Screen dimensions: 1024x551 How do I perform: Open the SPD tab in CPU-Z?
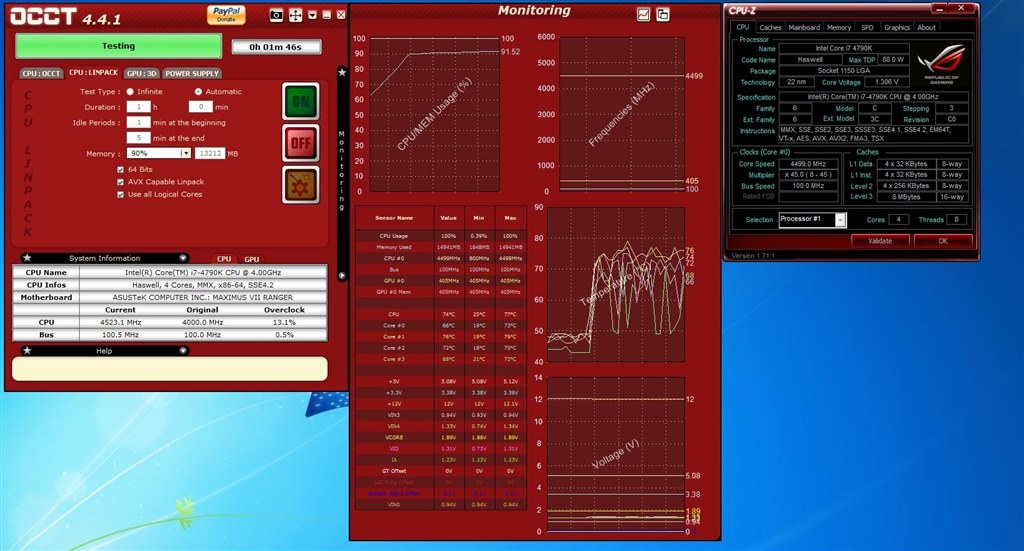click(867, 27)
